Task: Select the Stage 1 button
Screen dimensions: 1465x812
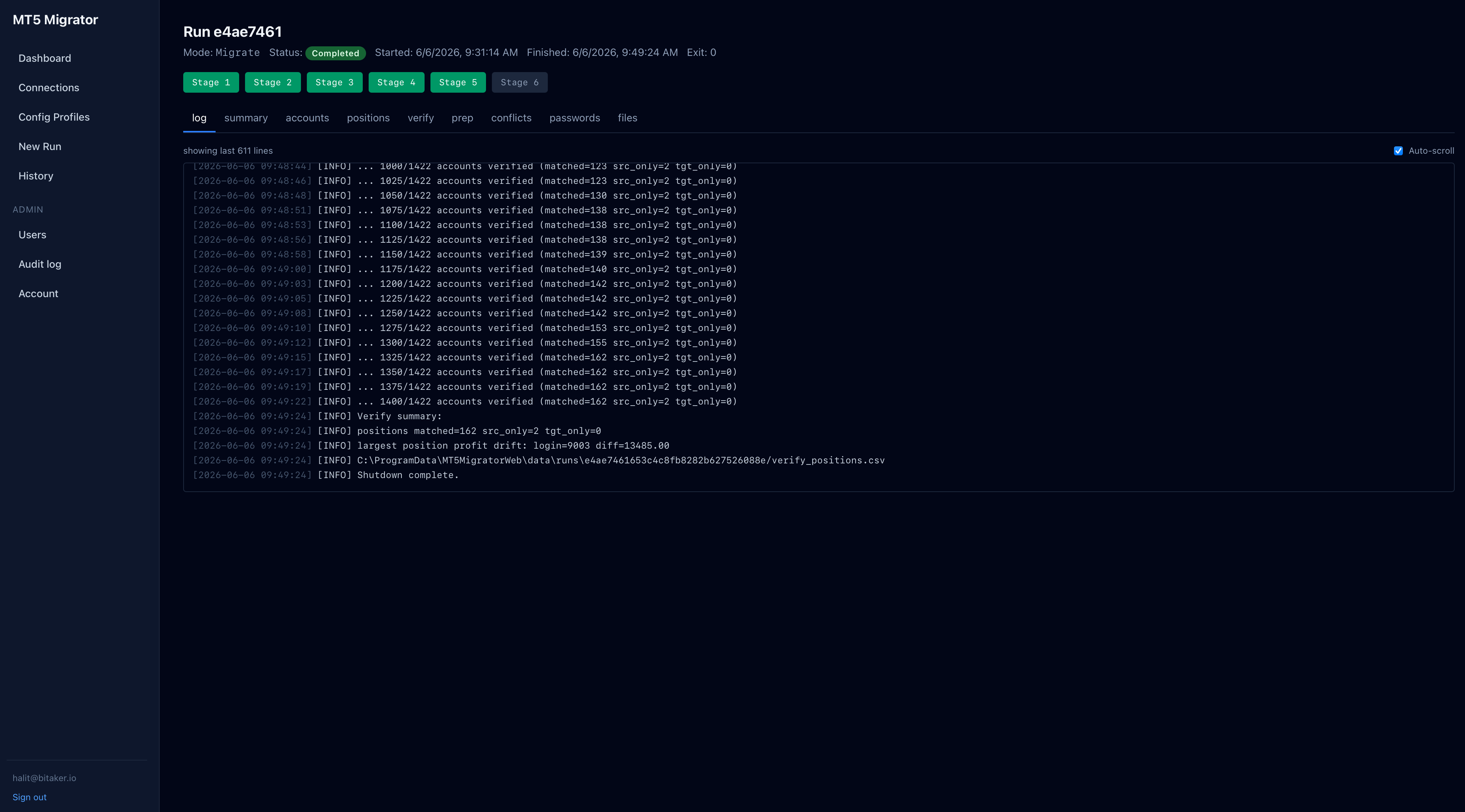Action: [211, 82]
